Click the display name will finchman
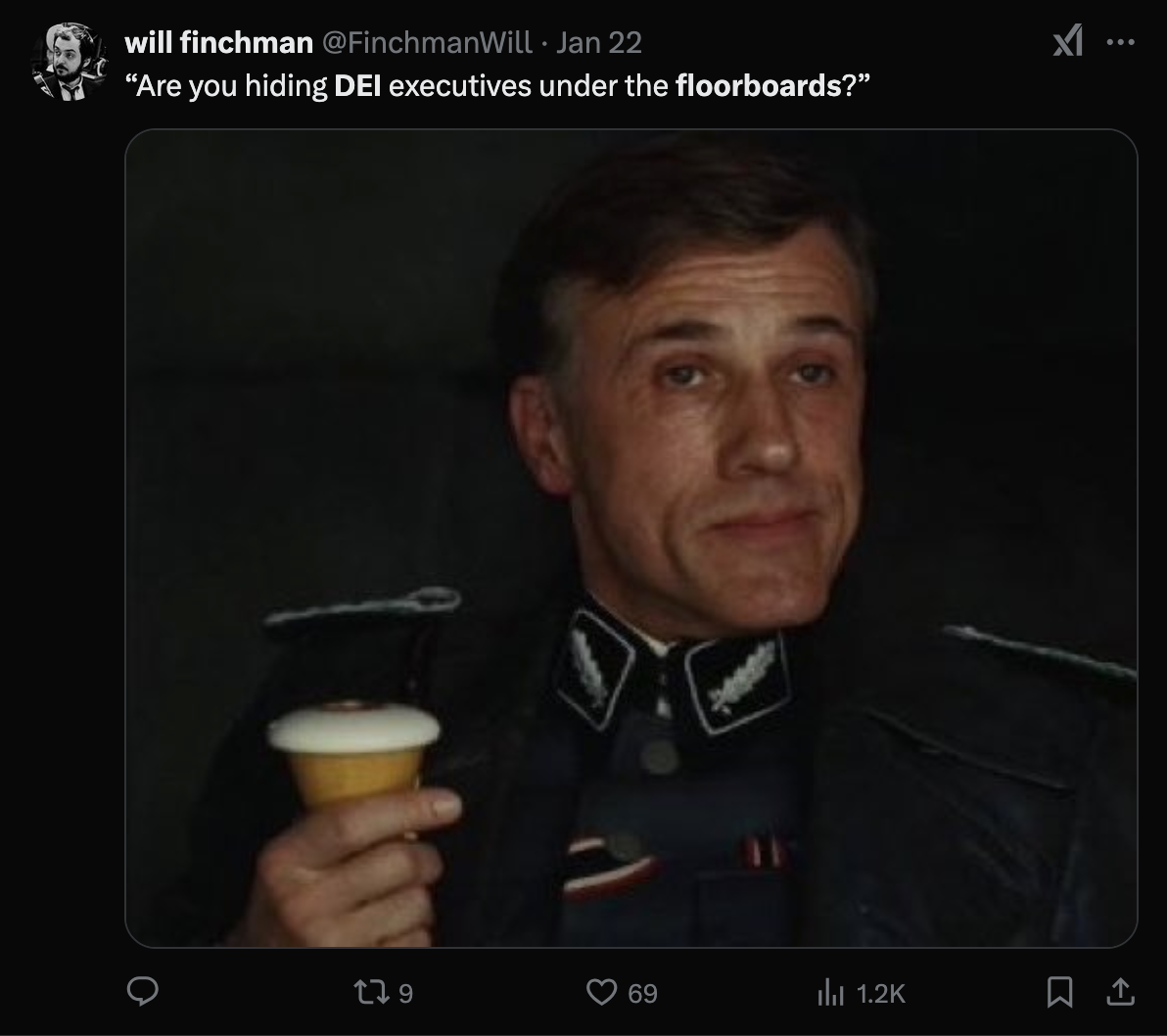Image resolution: width=1167 pixels, height=1036 pixels. click(x=219, y=42)
